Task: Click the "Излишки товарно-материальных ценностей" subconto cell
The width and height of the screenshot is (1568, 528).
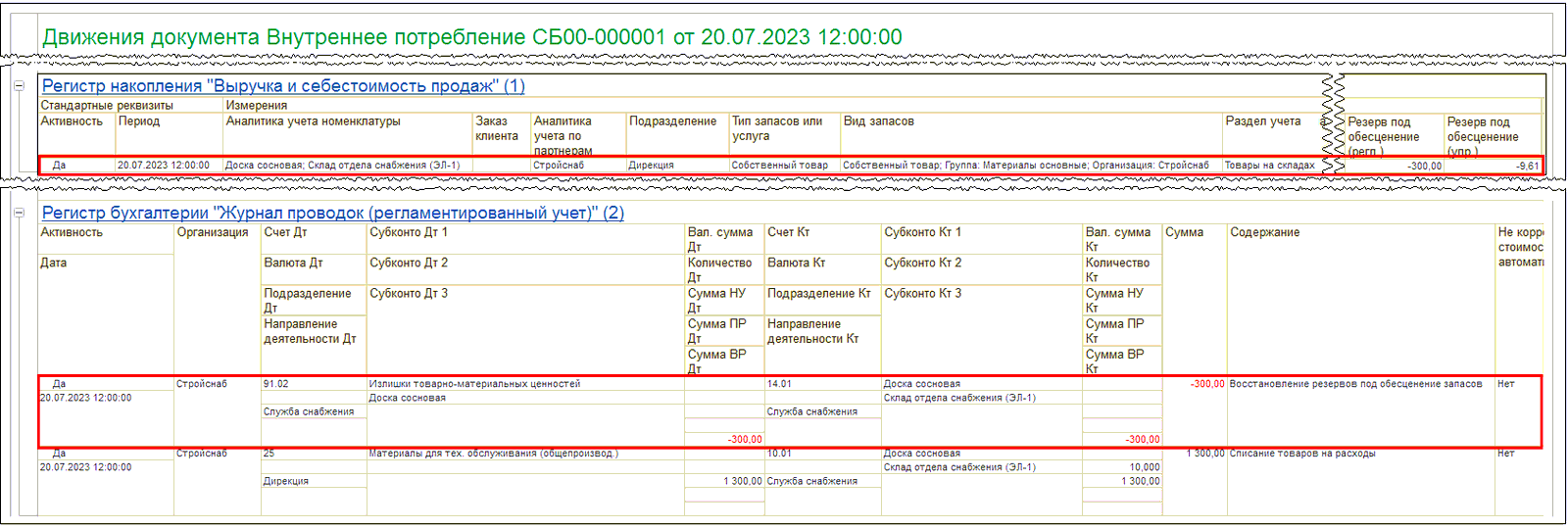Action: point(474,384)
